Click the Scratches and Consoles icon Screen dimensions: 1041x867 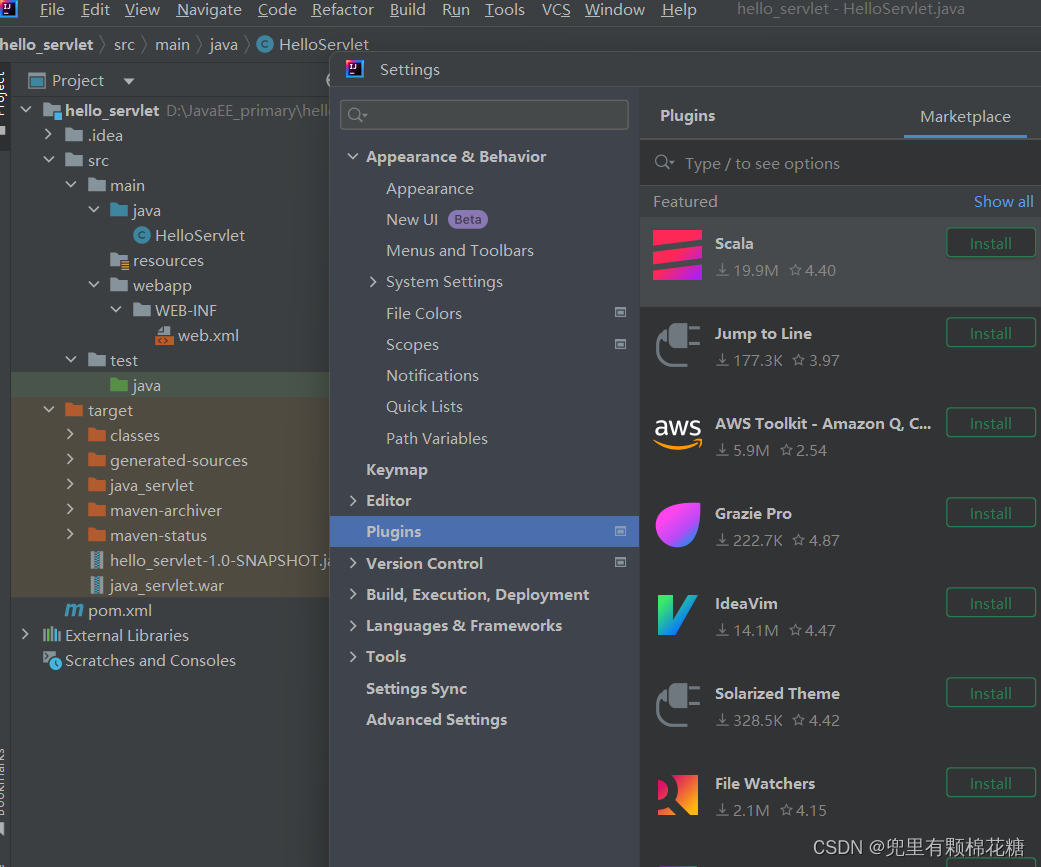[x=52, y=661]
